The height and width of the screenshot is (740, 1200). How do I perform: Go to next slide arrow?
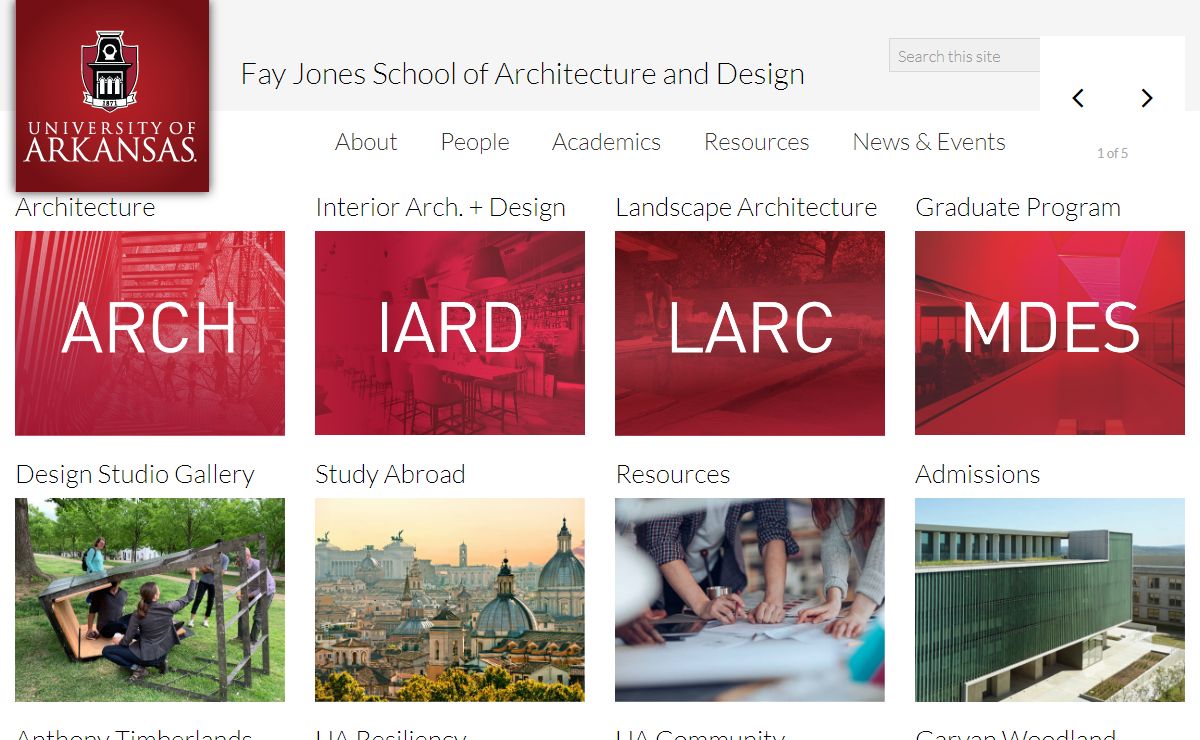(x=1147, y=98)
